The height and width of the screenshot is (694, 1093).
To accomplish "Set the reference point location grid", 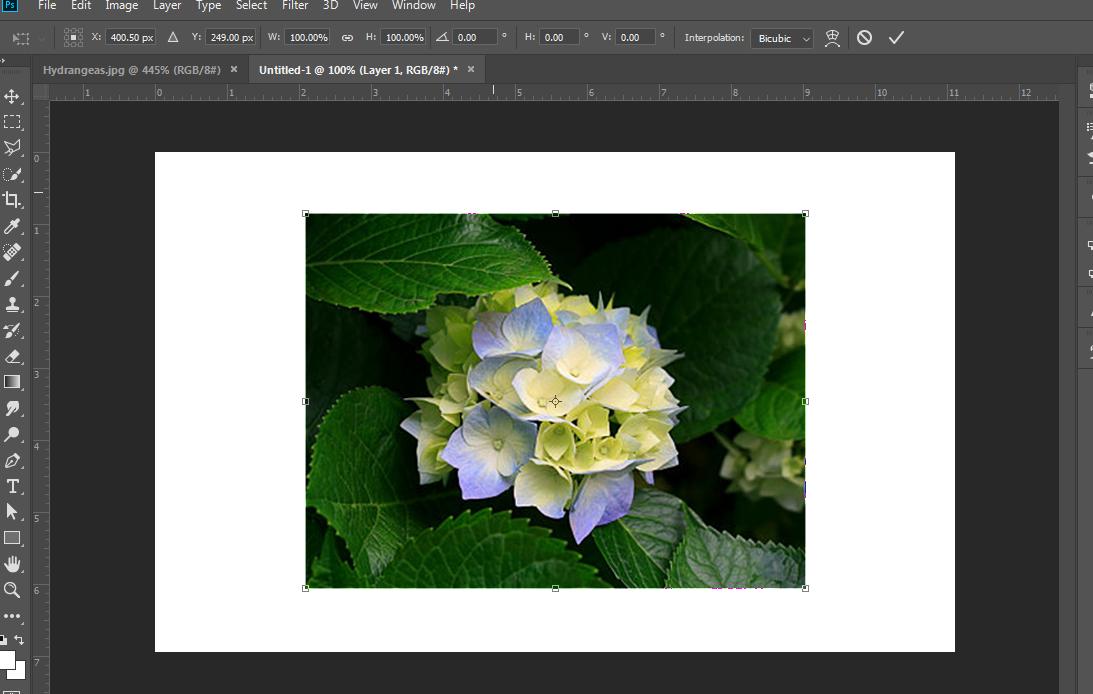I will click(73, 38).
